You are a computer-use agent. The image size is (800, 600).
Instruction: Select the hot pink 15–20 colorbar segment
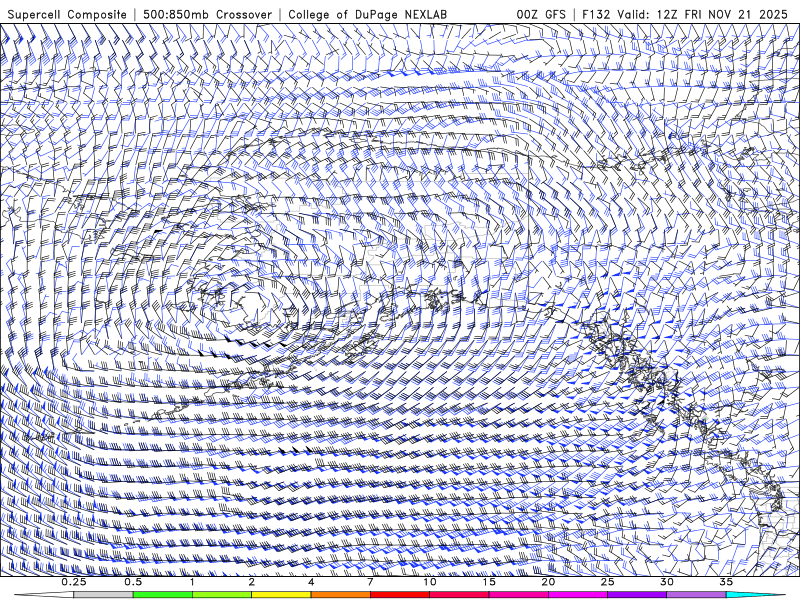click(x=518, y=595)
